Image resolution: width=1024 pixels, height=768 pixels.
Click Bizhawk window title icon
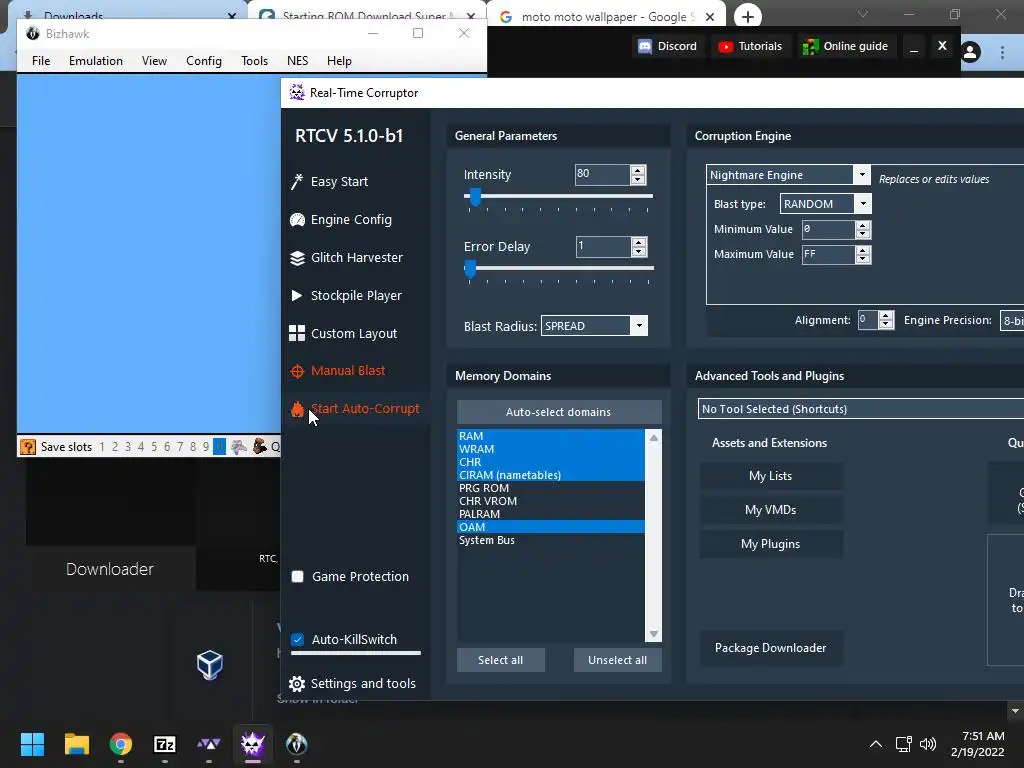[x=33, y=33]
